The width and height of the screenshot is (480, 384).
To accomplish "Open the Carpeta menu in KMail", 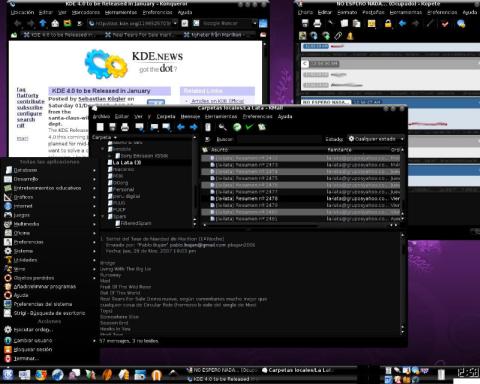I will (166, 116).
